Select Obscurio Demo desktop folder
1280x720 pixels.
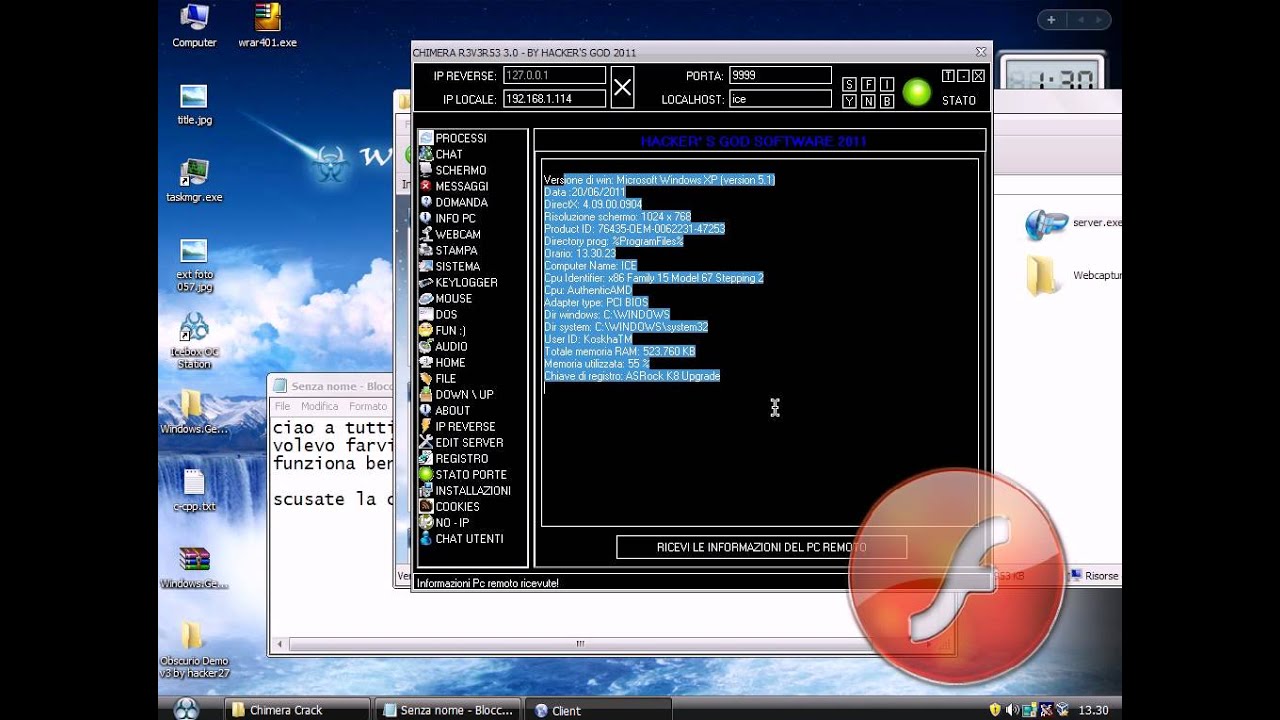point(194,650)
